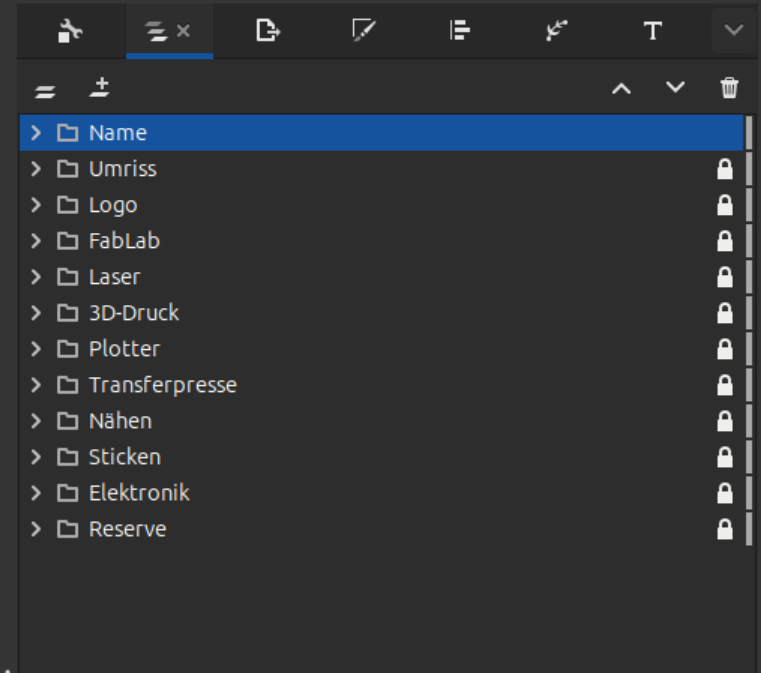
Task: Expand the Elektronik layer group
Action: 36,493
